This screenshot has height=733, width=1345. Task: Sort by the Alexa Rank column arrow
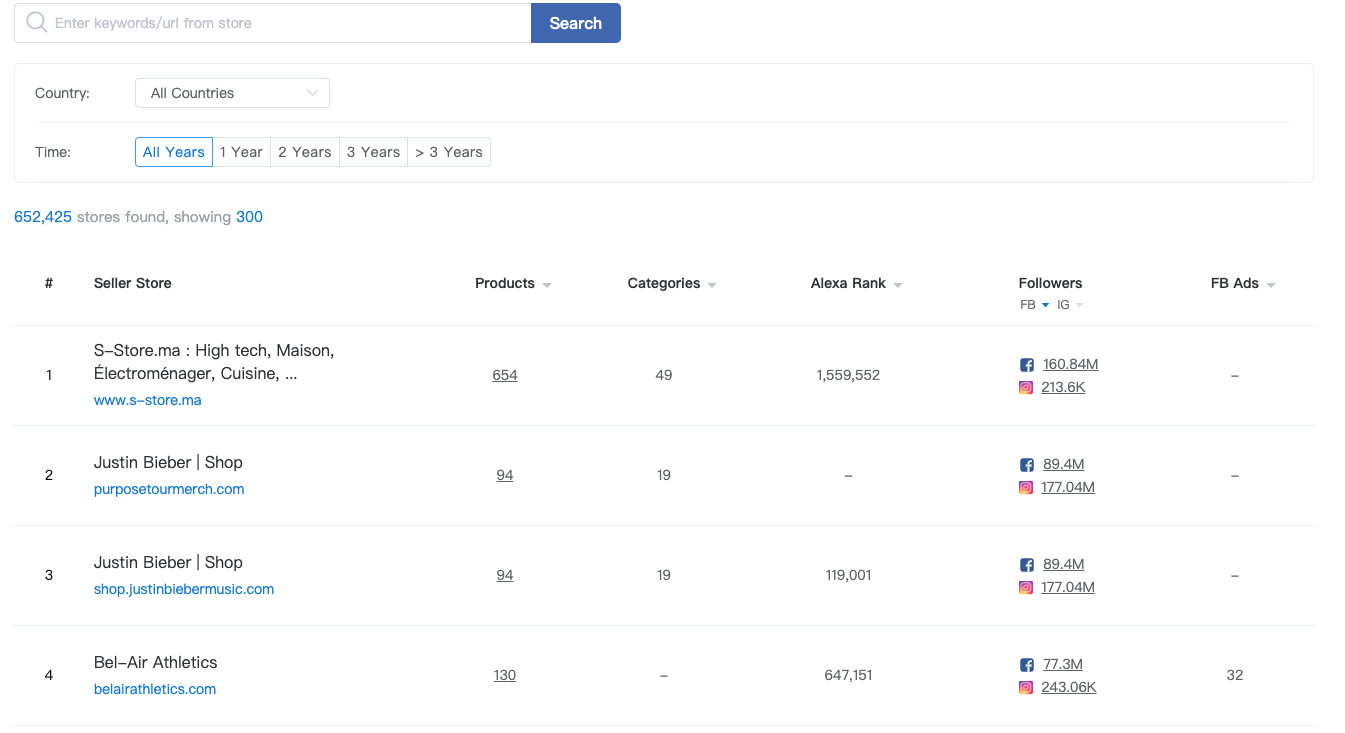[x=898, y=285]
